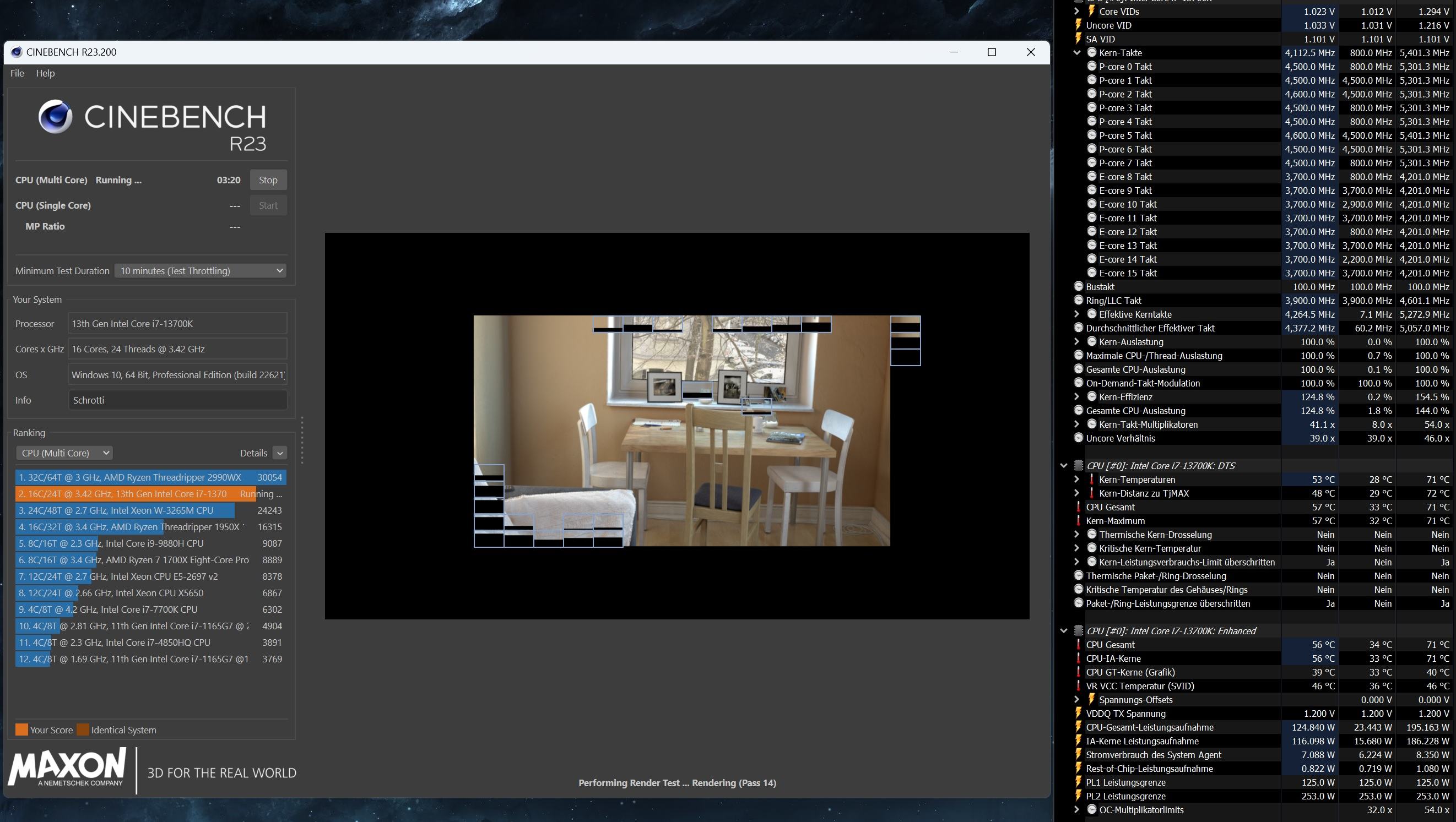This screenshot has width=1456, height=822.
Task: Click the CPU-IA-Kerne thermometer icon
Action: (1079, 658)
